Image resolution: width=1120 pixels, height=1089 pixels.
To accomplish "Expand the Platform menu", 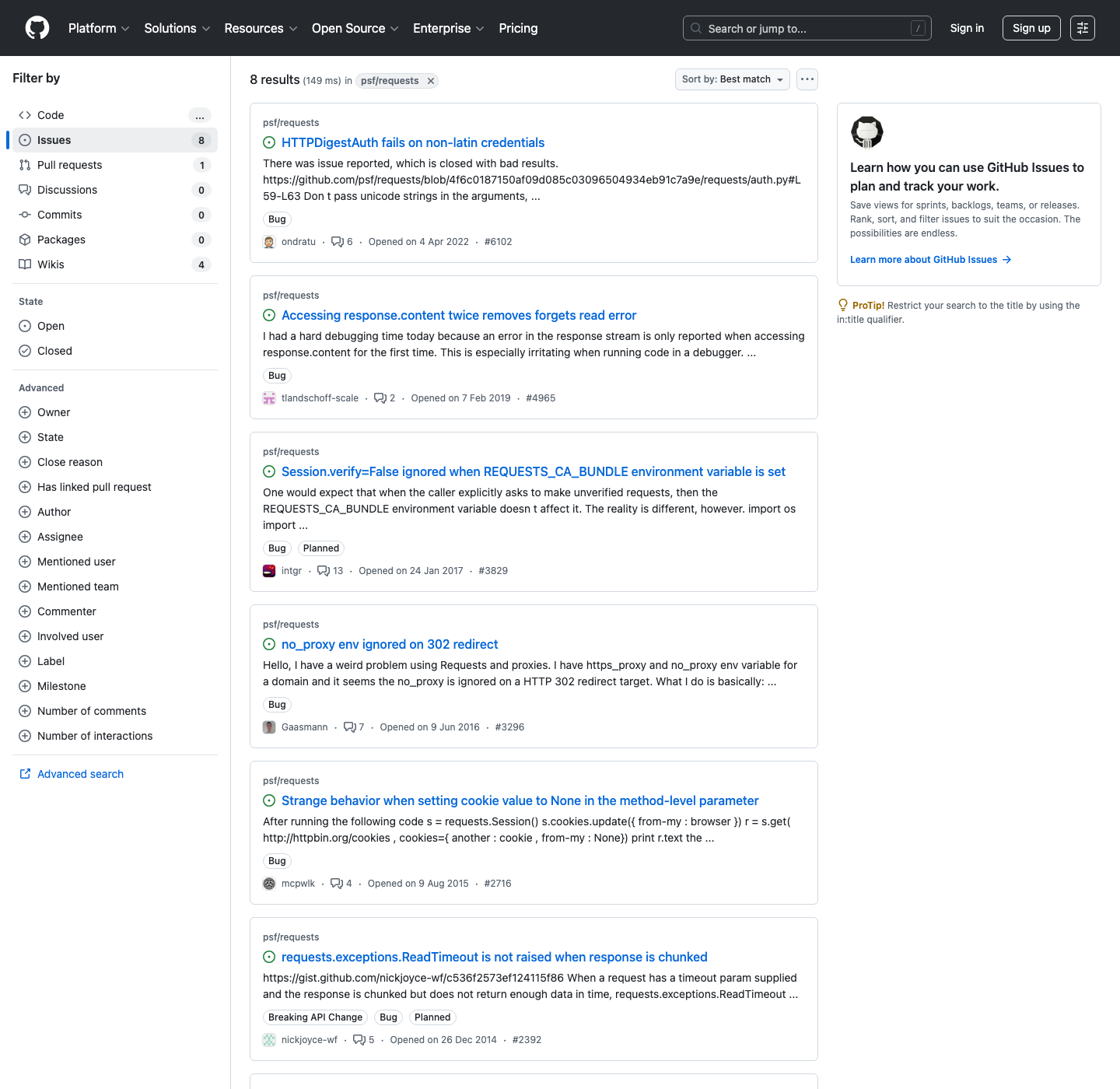I will (99, 28).
